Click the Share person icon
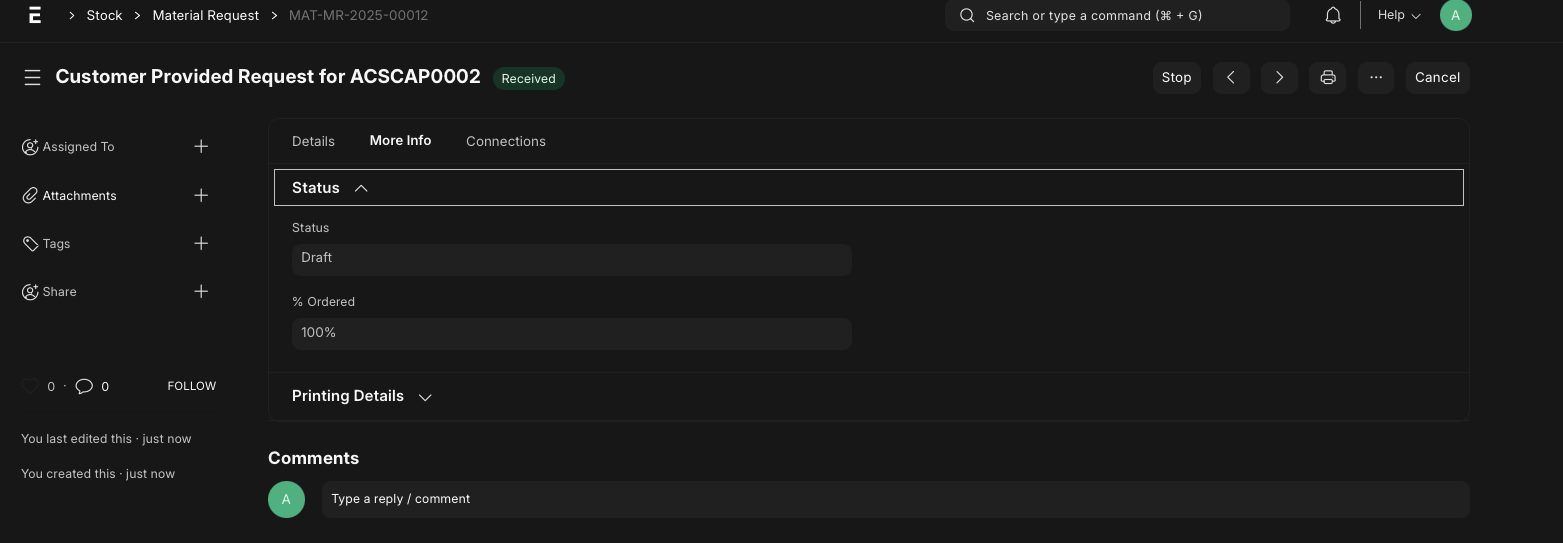 30,291
